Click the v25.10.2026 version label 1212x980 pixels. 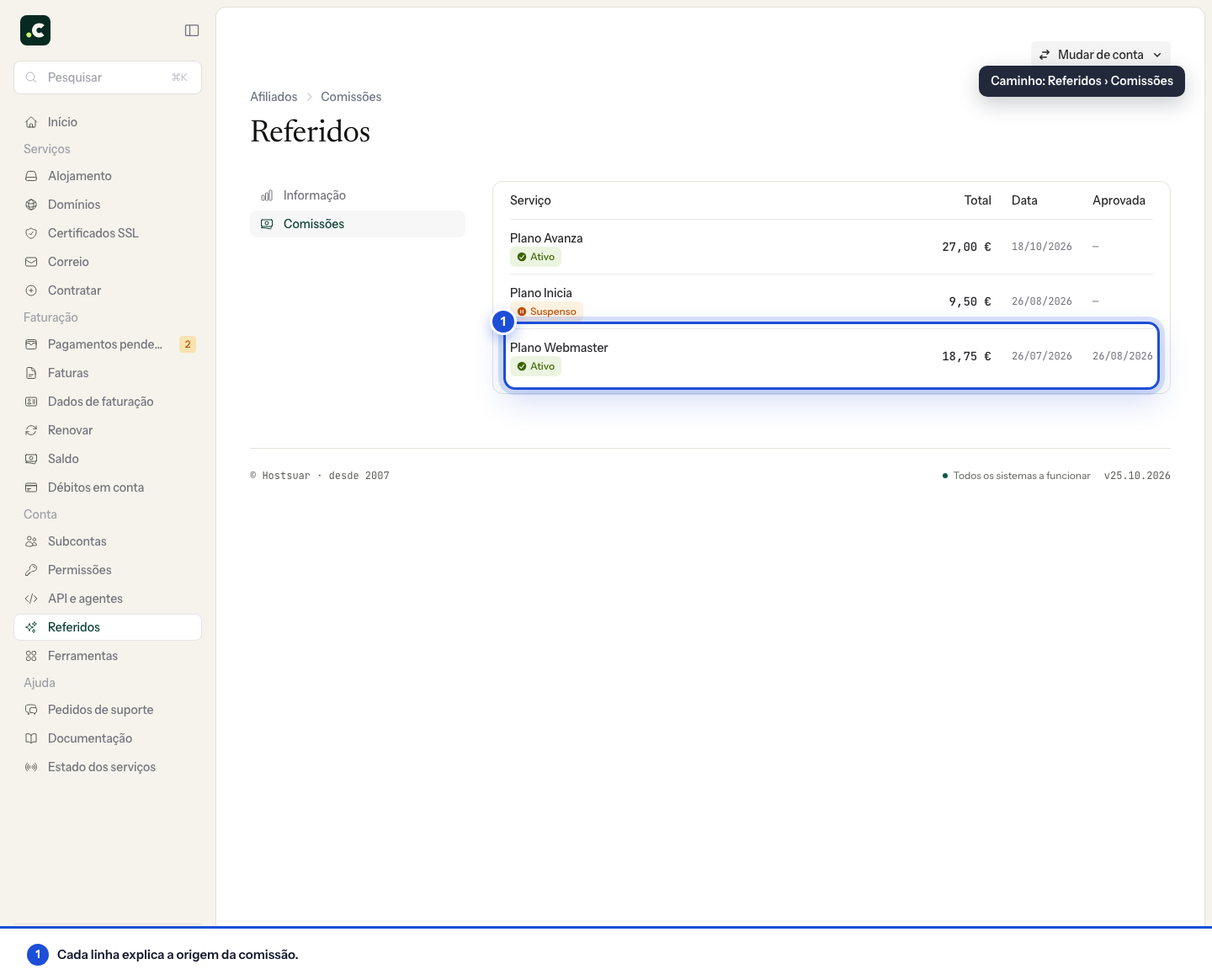[1137, 476]
